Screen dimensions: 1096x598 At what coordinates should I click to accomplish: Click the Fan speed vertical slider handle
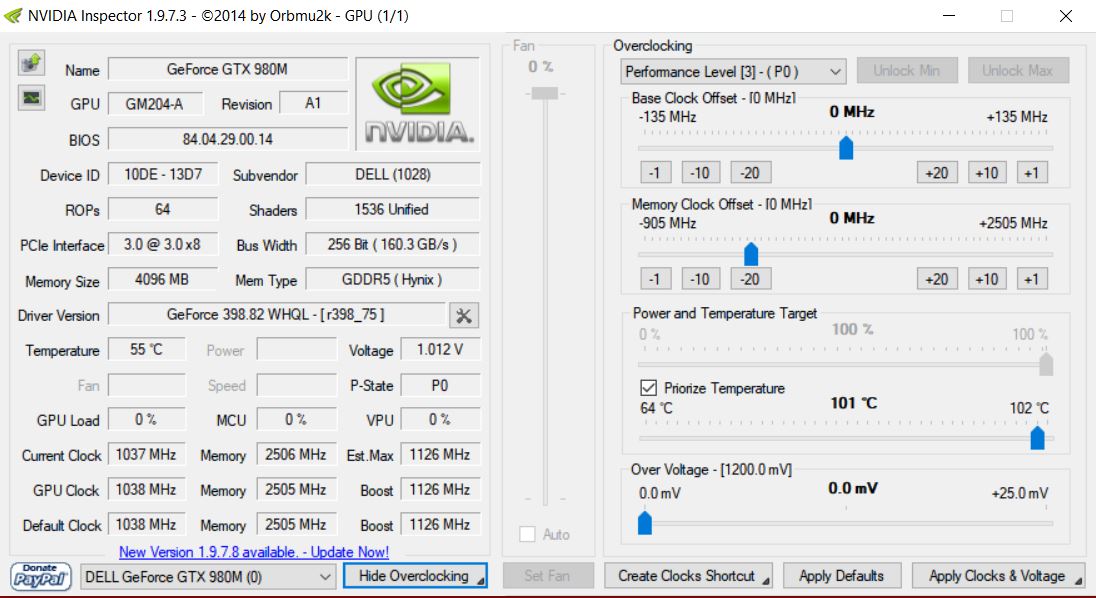(545, 93)
